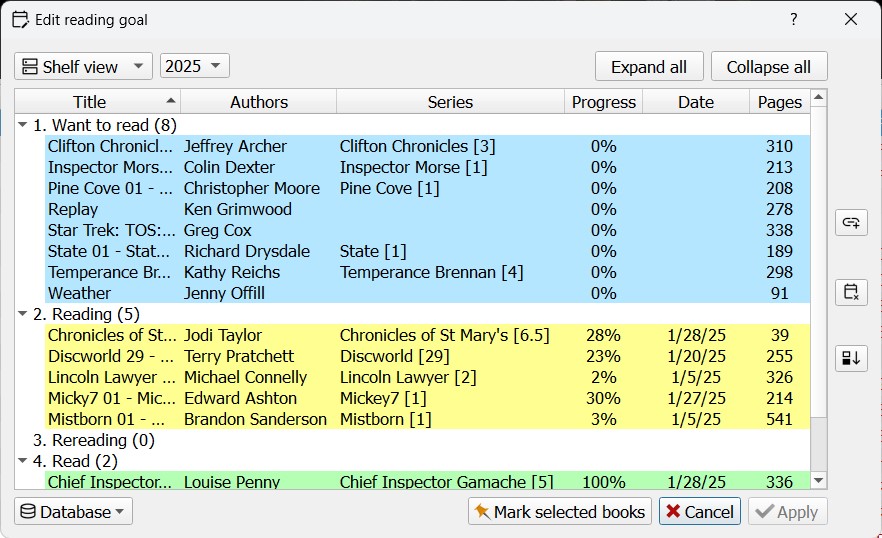Click the Collapse all button
This screenshot has height=538, width=882.
point(769,67)
